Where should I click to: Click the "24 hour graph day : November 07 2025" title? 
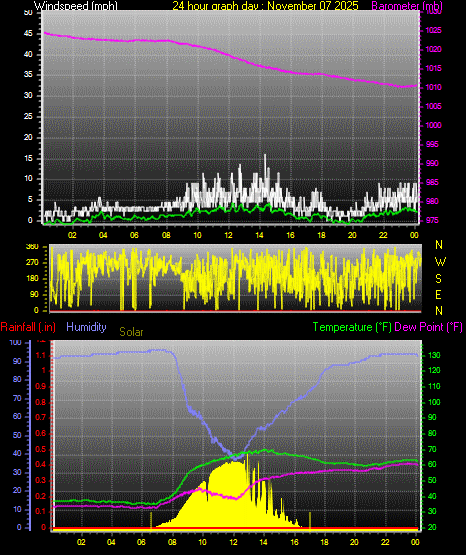pyautogui.click(x=265, y=6)
